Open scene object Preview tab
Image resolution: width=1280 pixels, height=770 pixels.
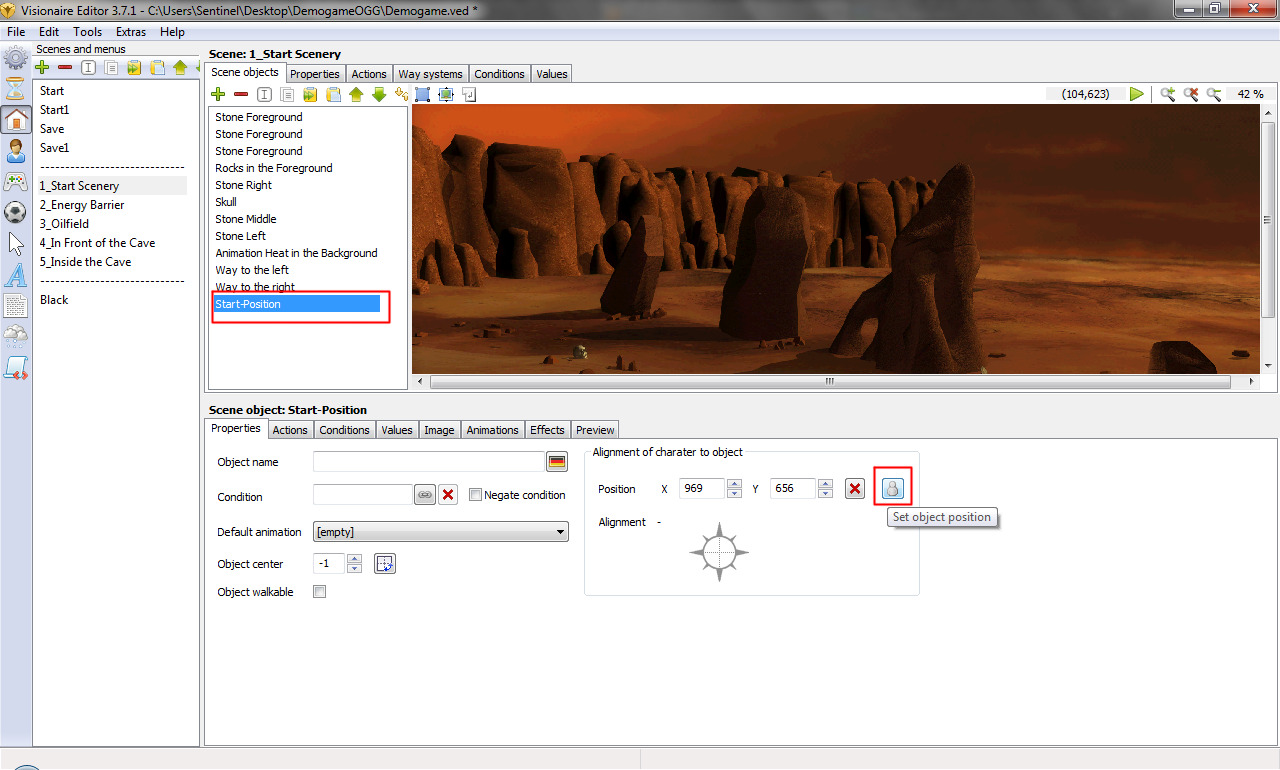(595, 430)
